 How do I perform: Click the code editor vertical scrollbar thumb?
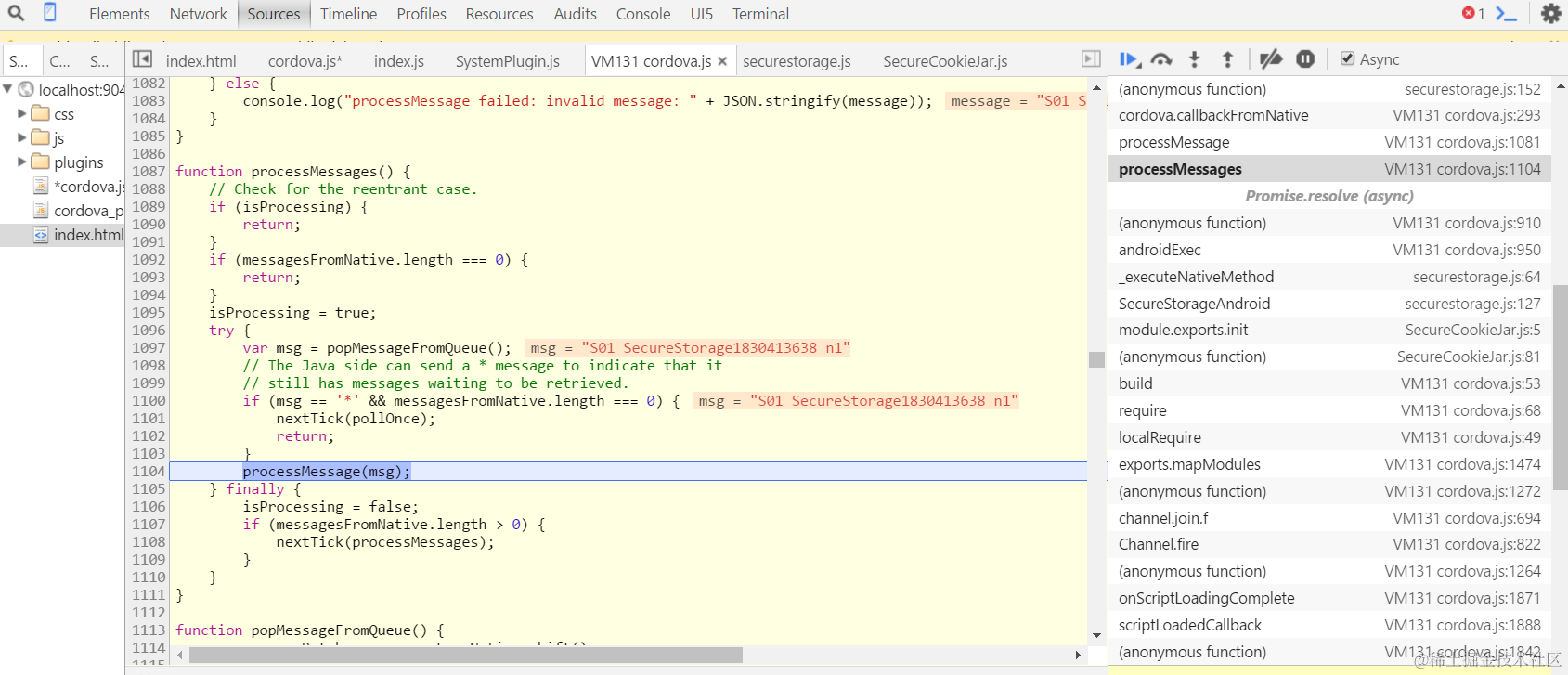pos(1096,359)
